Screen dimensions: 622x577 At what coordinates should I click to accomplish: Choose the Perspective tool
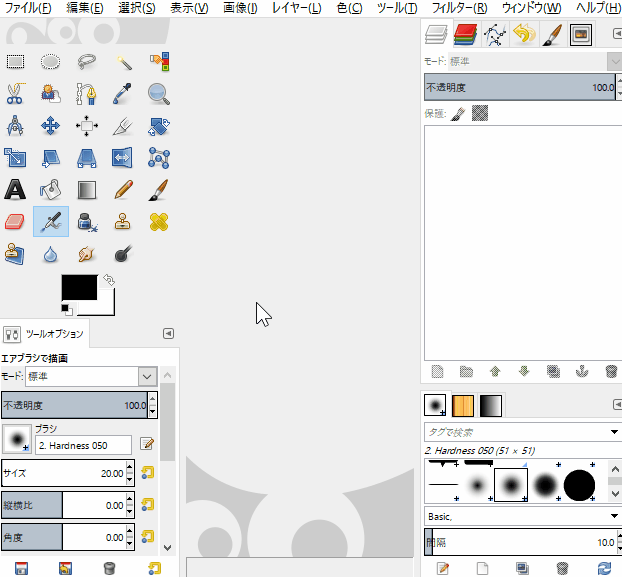(x=86, y=158)
